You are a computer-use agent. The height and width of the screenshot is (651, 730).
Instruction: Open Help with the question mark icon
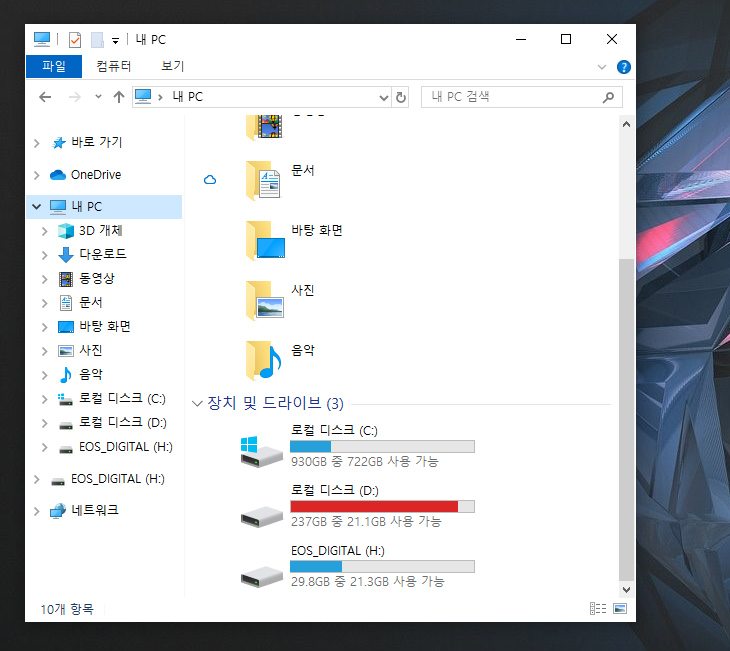[x=623, y=67]
